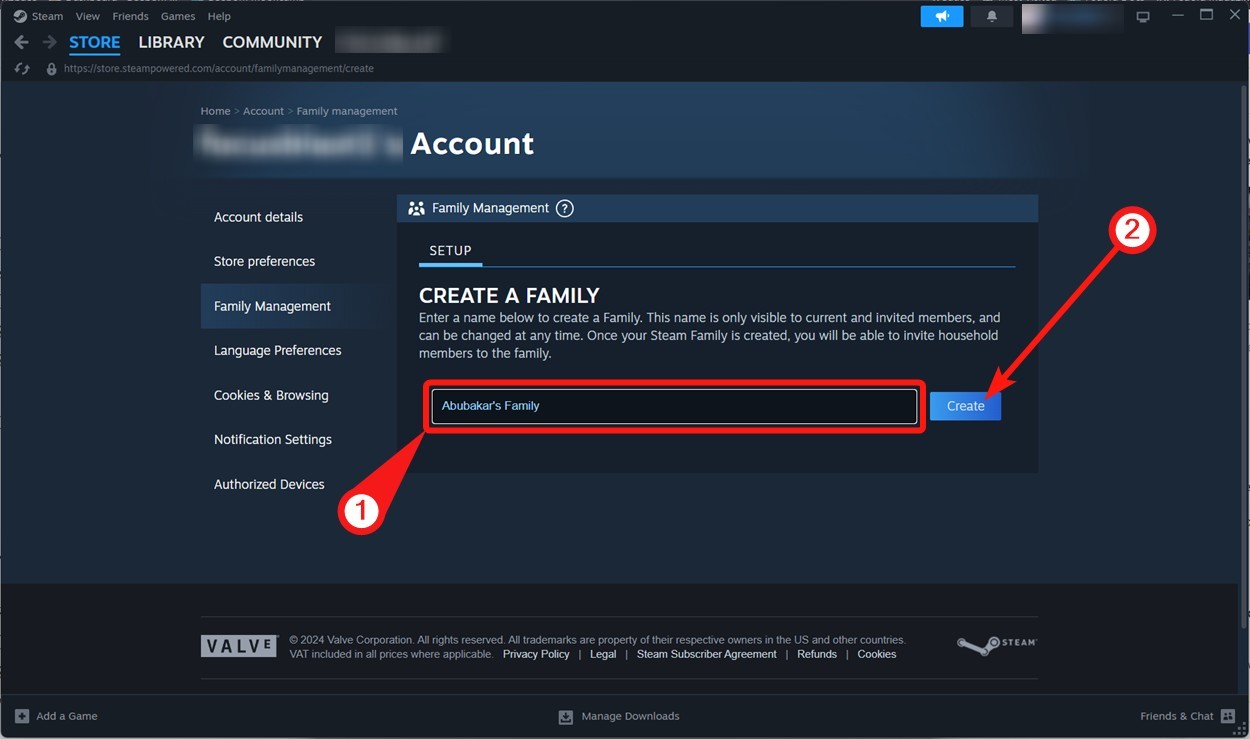Open the Friends menu
This screenshot has width=1250, height=739.
(x=130, y=16)
